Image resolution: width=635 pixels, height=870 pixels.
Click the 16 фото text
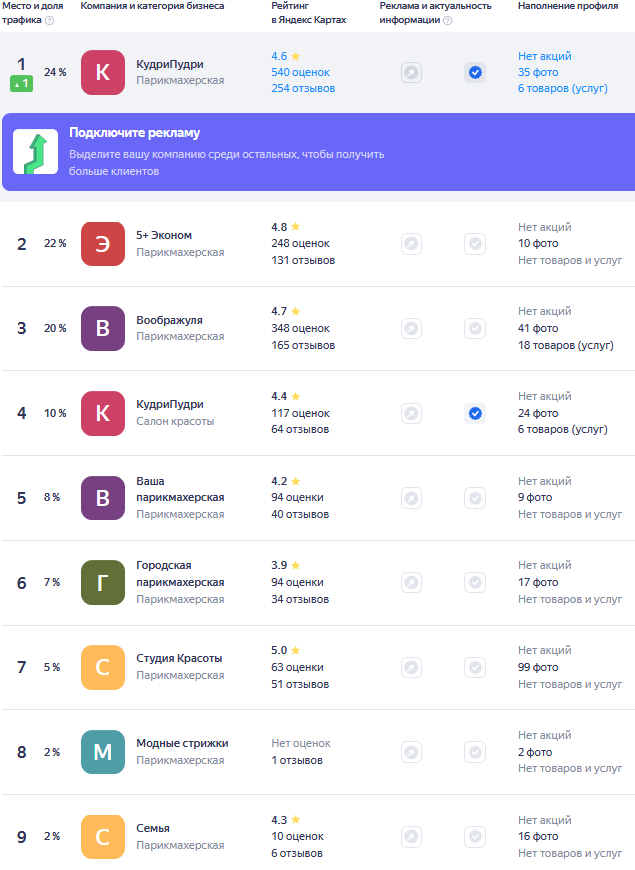click(538, 837)
